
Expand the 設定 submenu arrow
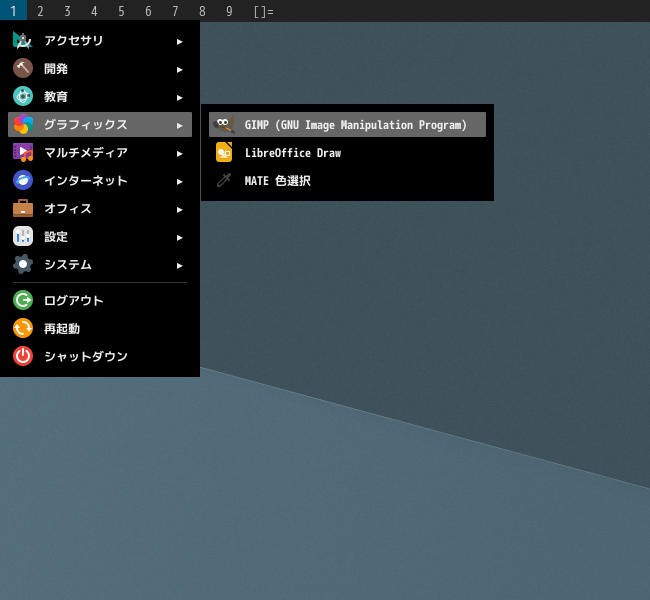179,238
